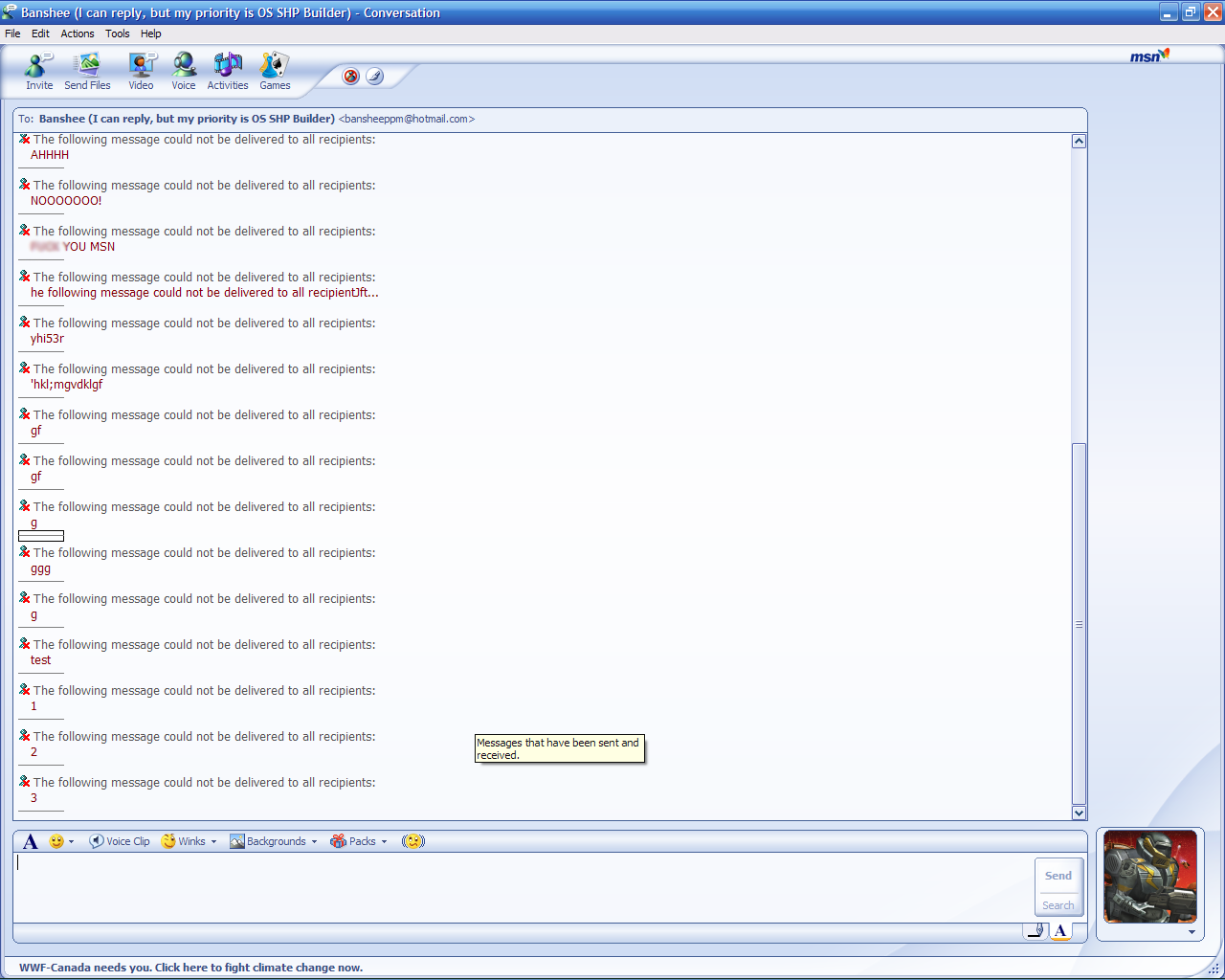Click the undelivered message reading 3
The height and width of the screenshot is (980, 1225).
(33, 797)
